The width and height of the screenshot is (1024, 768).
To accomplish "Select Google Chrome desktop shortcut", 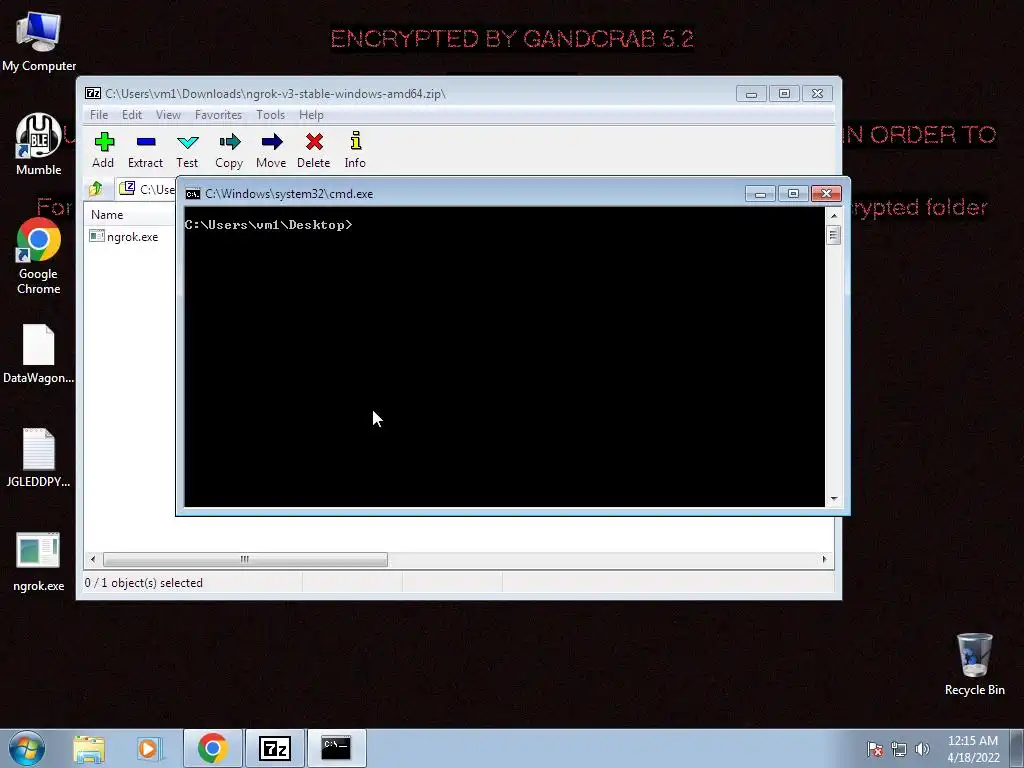I will click(39, 255).
